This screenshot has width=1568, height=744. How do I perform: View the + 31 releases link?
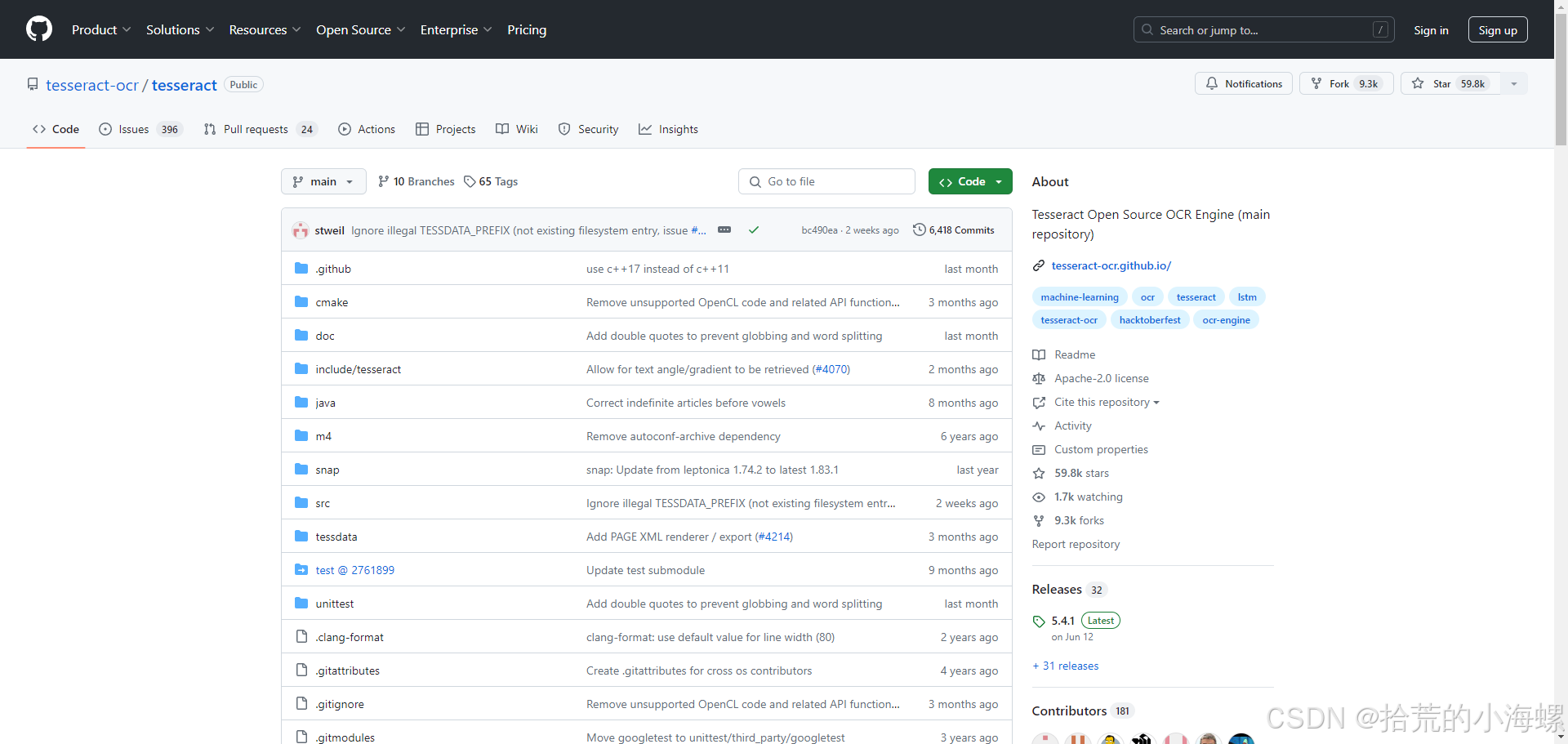click(1066, 666)
